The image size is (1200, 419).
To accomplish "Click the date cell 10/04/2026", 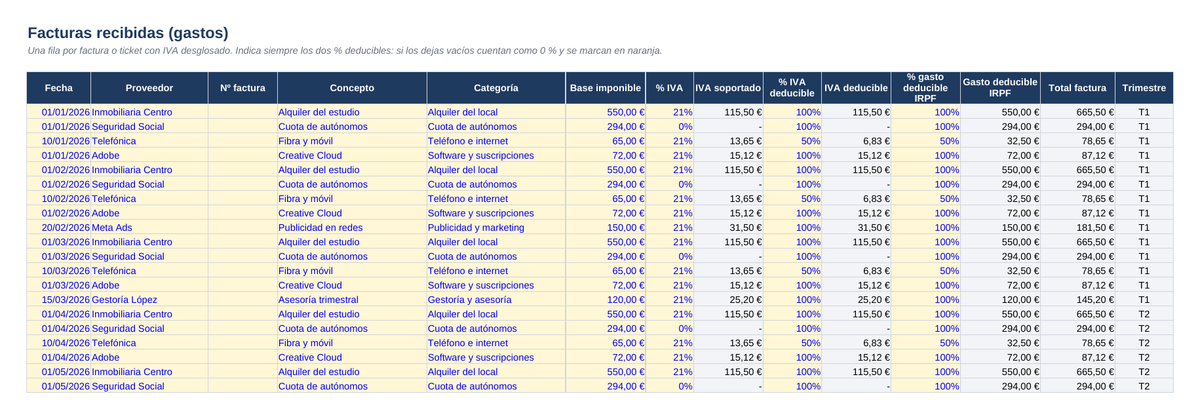I will pyautogui.click(x=59, y=342).
